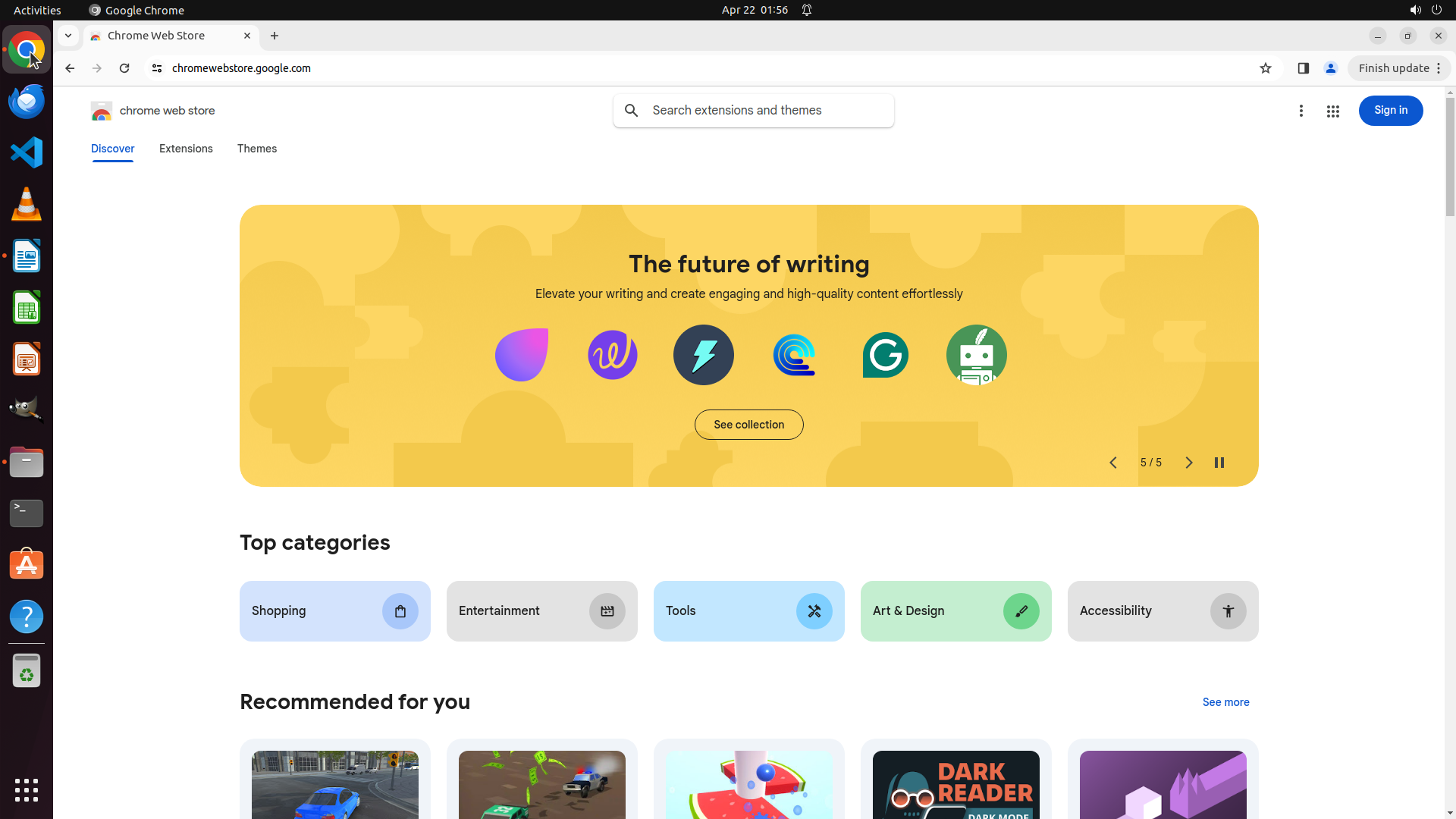Open the See more recommendations link

[x=1225, y=702]
